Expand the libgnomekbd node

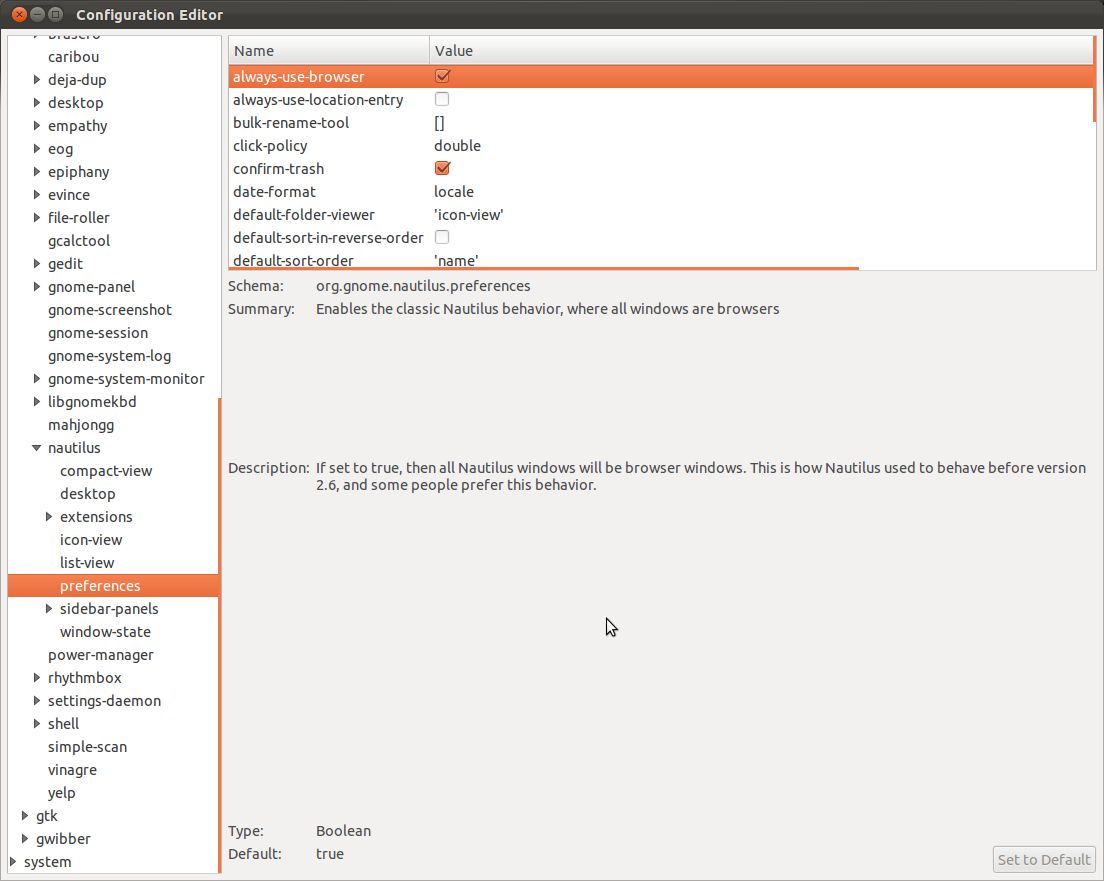[37, 401]
